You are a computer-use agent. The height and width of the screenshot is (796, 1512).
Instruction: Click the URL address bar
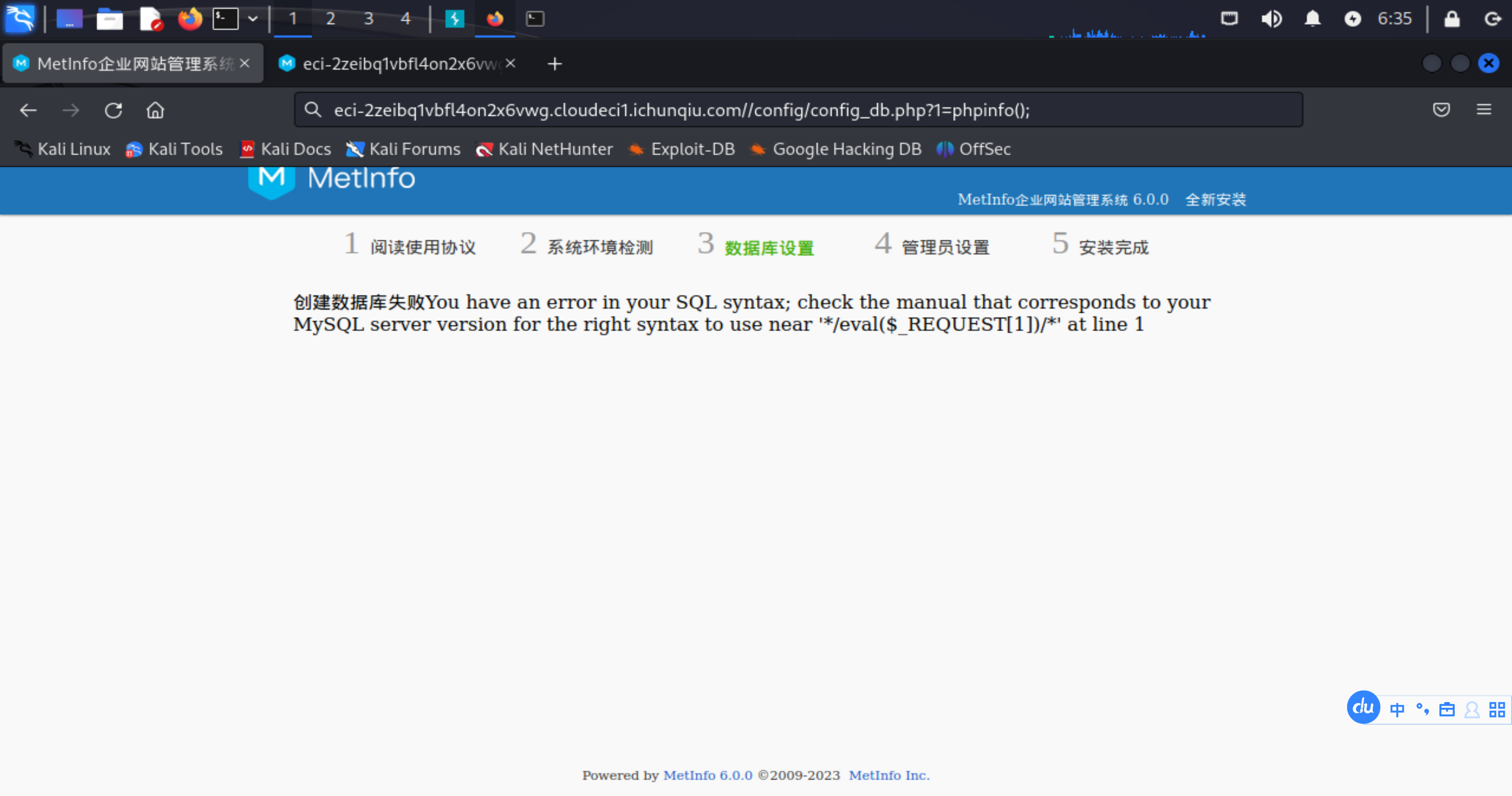(798, 110)
